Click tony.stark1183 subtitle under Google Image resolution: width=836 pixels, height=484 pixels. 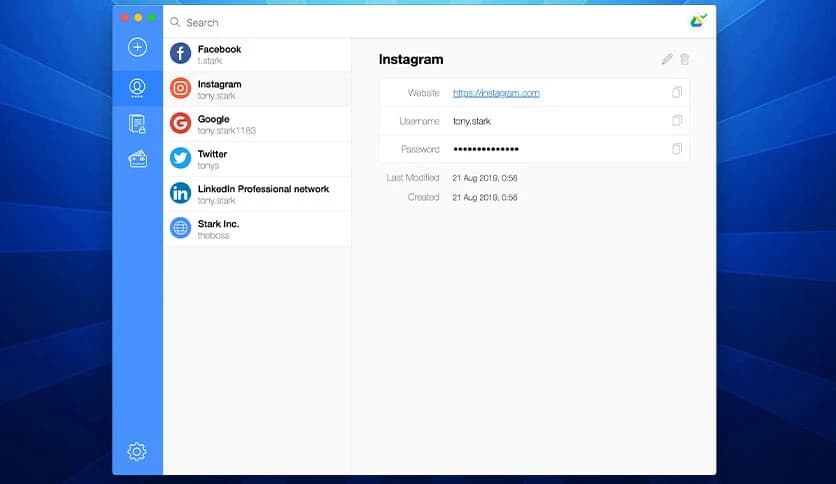[x=227, y=131]
